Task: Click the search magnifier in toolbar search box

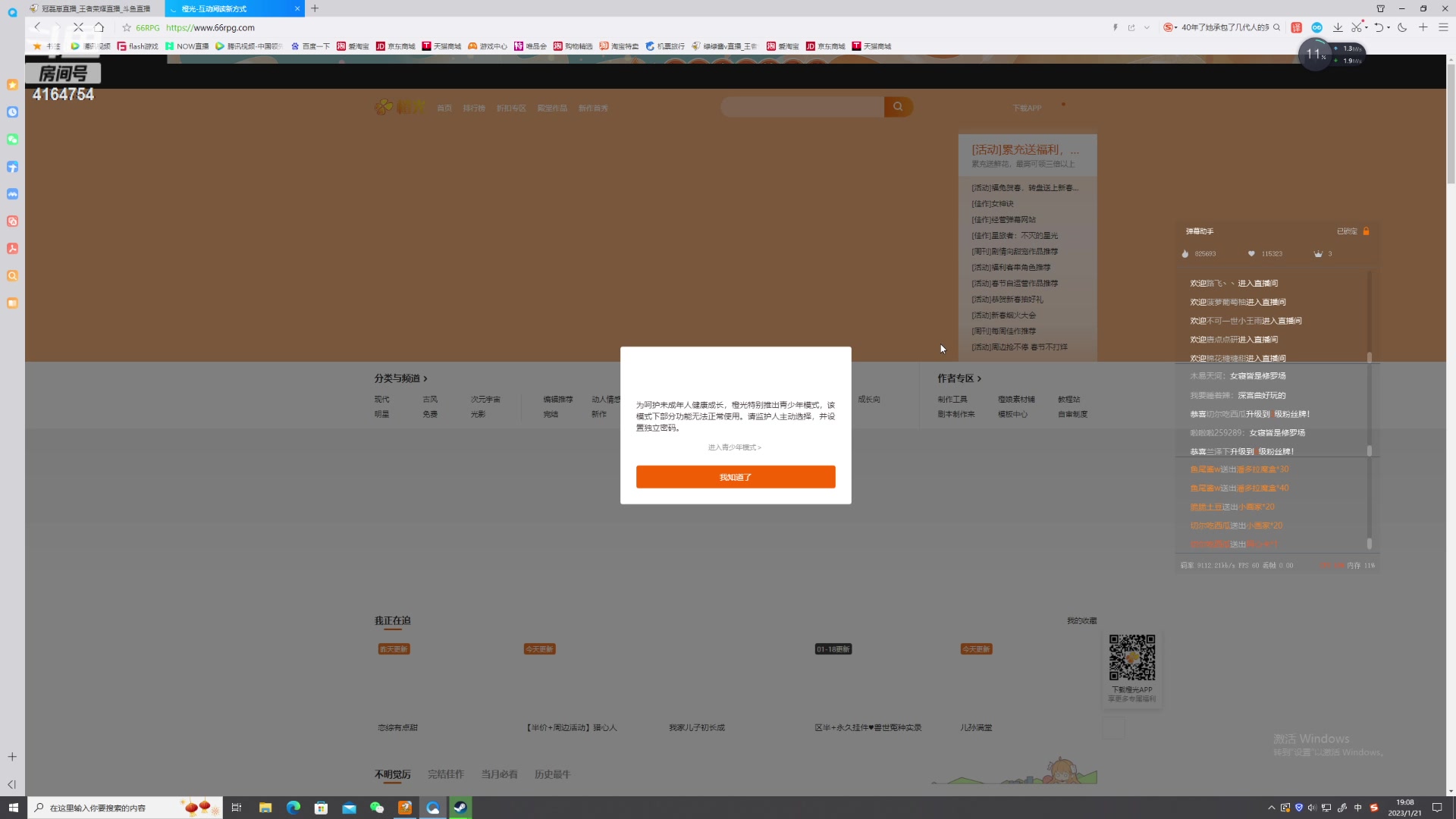Action: [1277, 27]
